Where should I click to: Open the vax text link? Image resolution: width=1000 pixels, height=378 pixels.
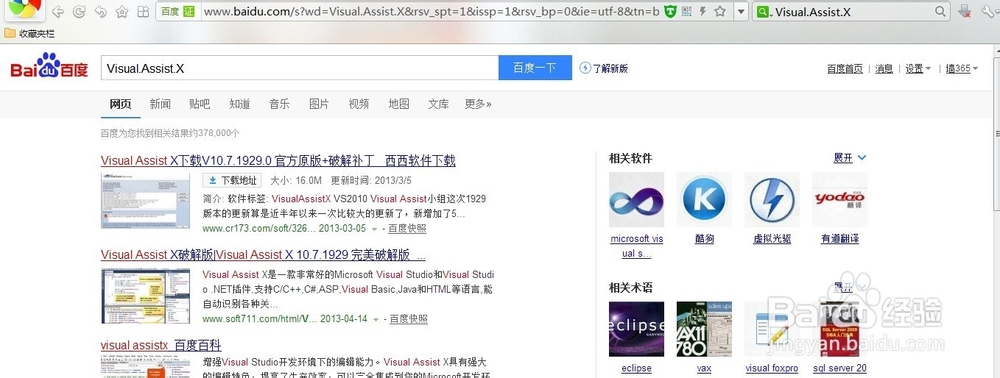[x=704, y=368]
